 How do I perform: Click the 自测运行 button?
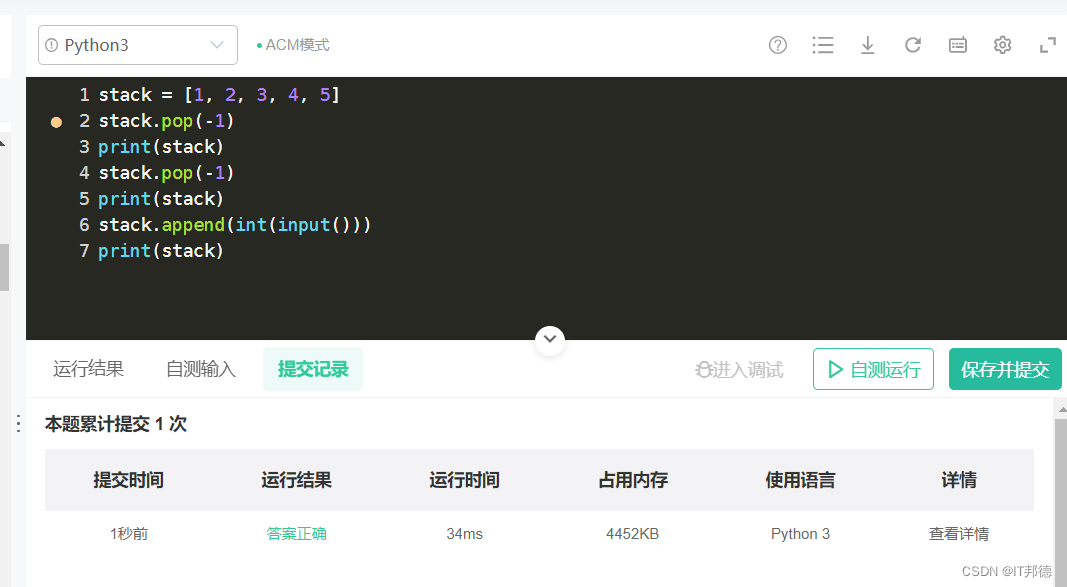tap(873, 369)
